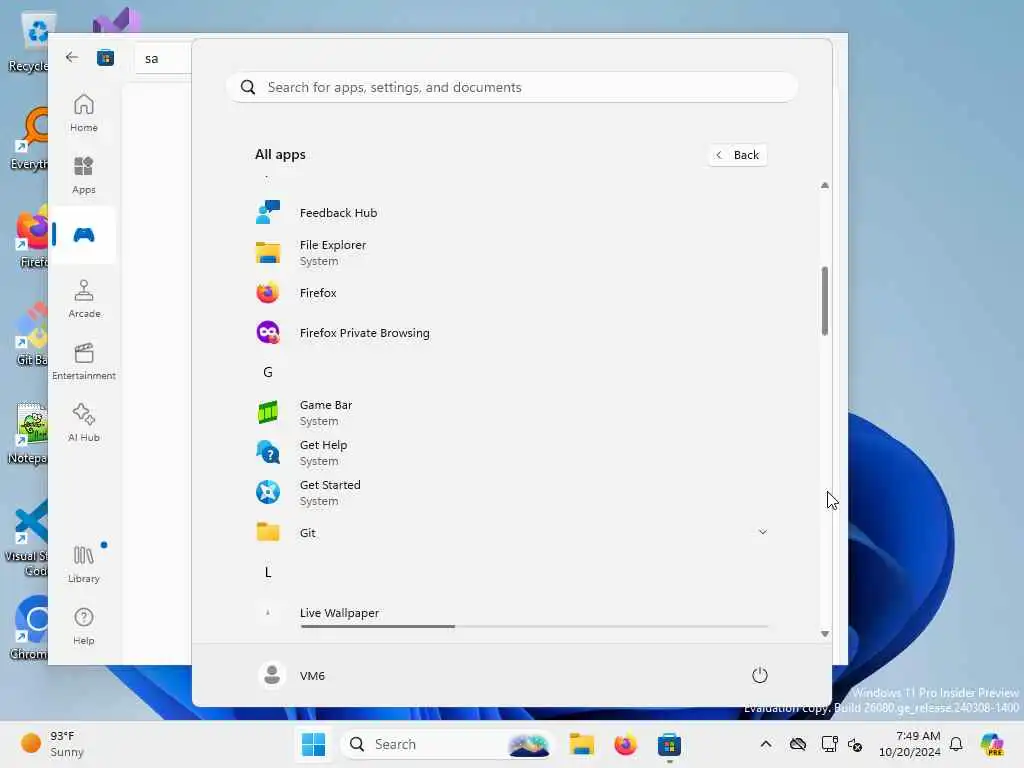Click the Microsoft Store search field

[163, 58]
